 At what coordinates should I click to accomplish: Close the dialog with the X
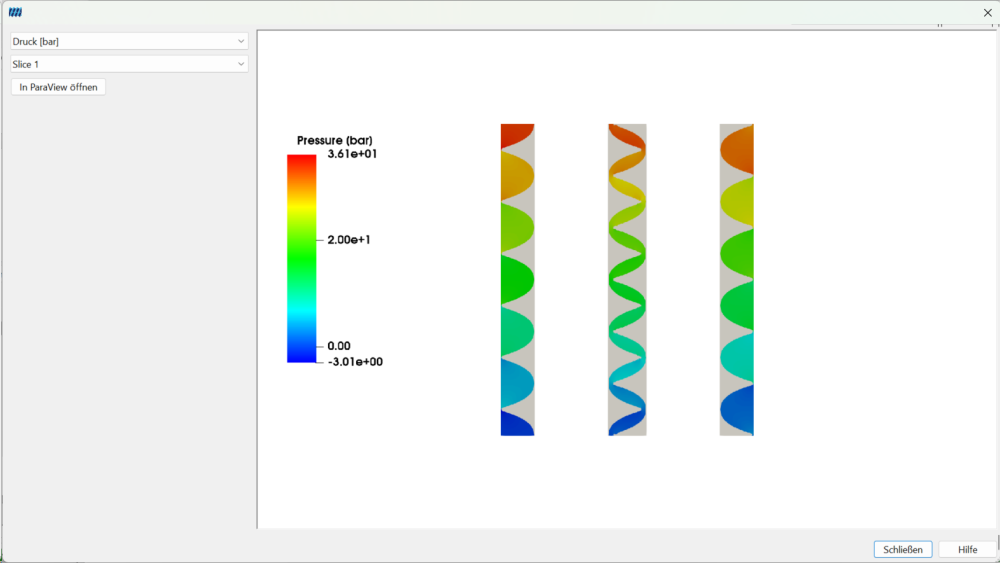click(987, 13)
